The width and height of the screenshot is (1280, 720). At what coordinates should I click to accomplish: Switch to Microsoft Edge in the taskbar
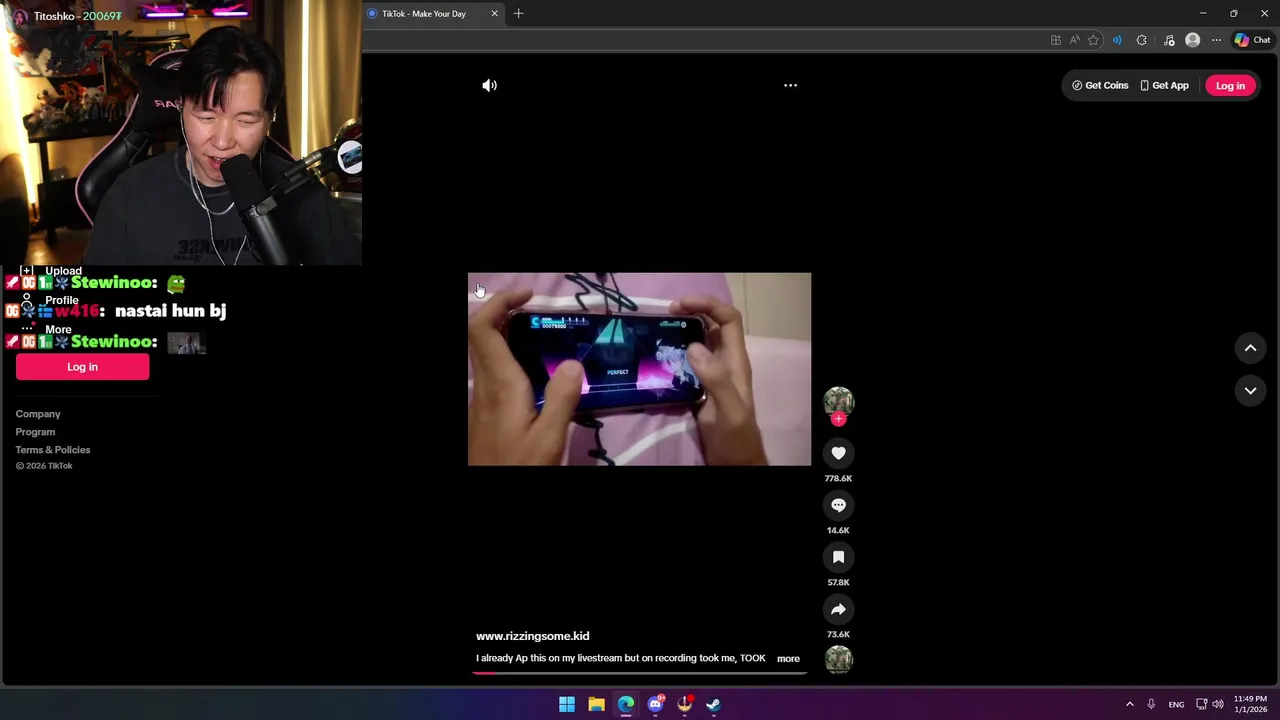(x=626, y=704)
